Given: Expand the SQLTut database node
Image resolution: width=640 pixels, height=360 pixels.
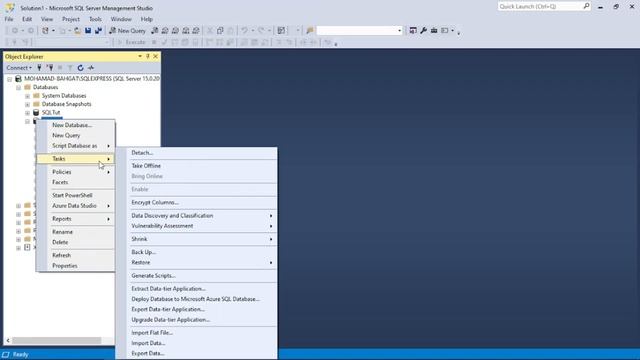Looking at the screenshot, I should pyautogui.click(x=27, y=113).
